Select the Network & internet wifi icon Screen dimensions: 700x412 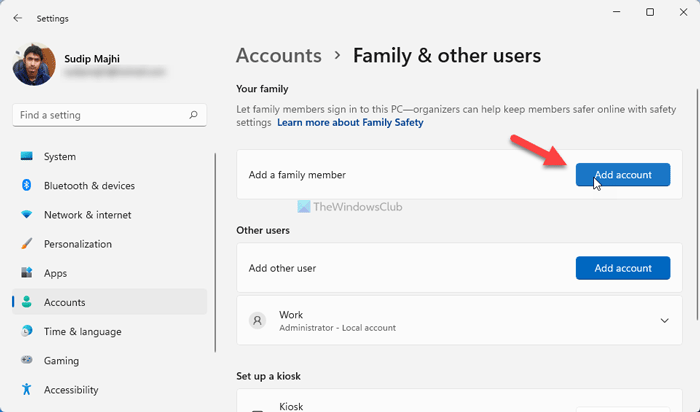click(x=26, y=215)
